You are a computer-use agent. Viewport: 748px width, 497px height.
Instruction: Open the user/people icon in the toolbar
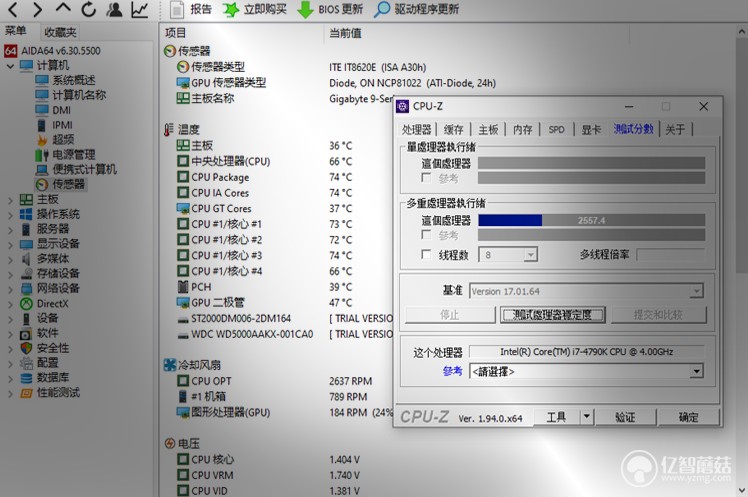point(114,9)
